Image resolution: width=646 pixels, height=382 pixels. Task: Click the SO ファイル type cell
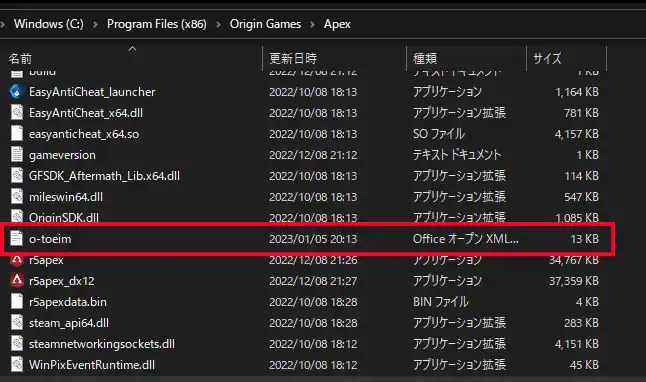(439, 134)
